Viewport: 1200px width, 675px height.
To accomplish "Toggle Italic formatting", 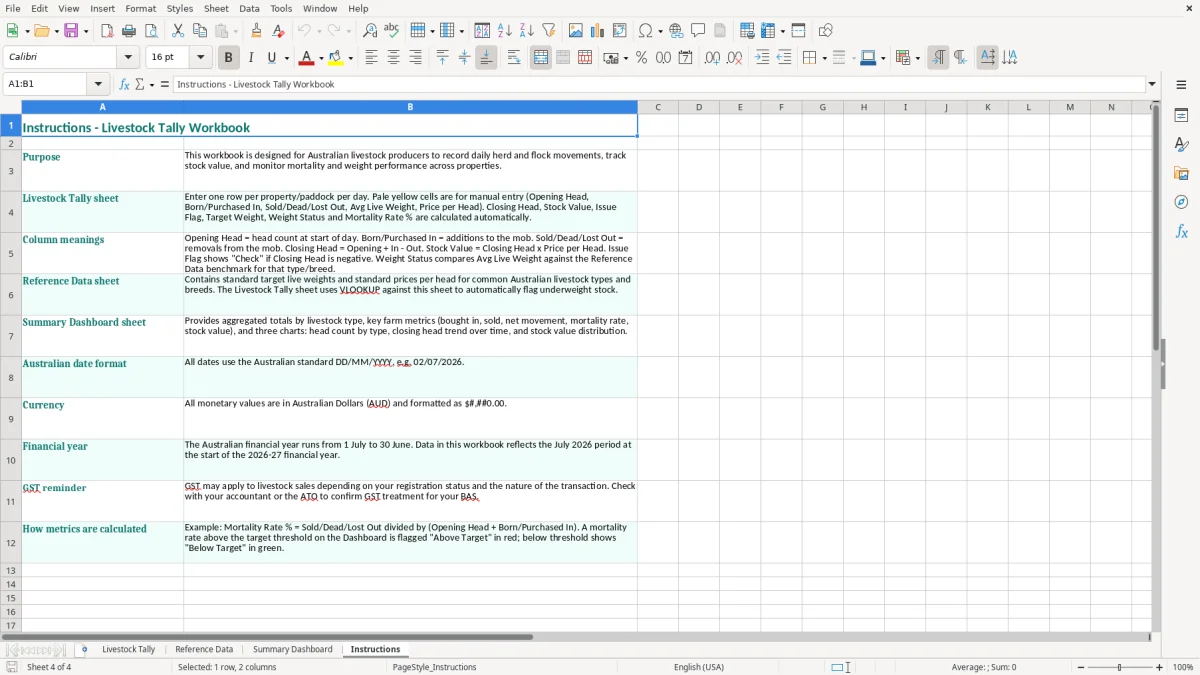I will (x=250, y=58).
